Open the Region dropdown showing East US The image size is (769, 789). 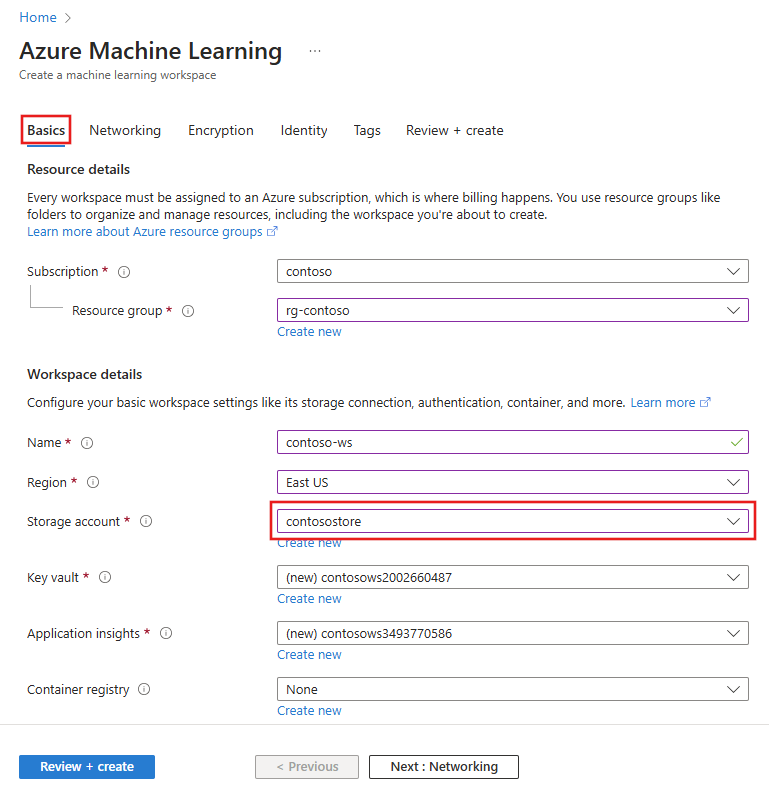pos(513,482)
